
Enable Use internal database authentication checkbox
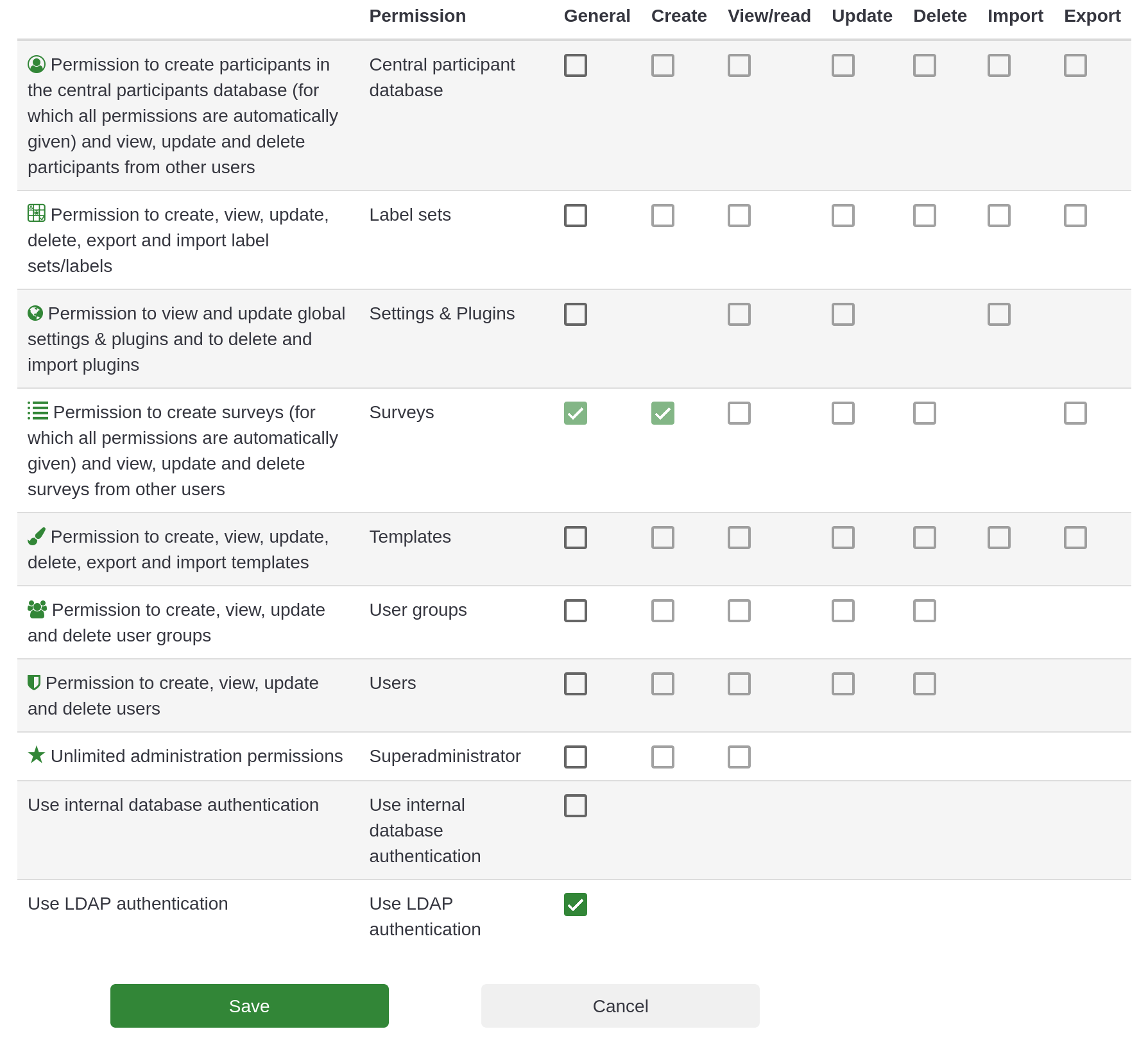[x=576, y=806]
